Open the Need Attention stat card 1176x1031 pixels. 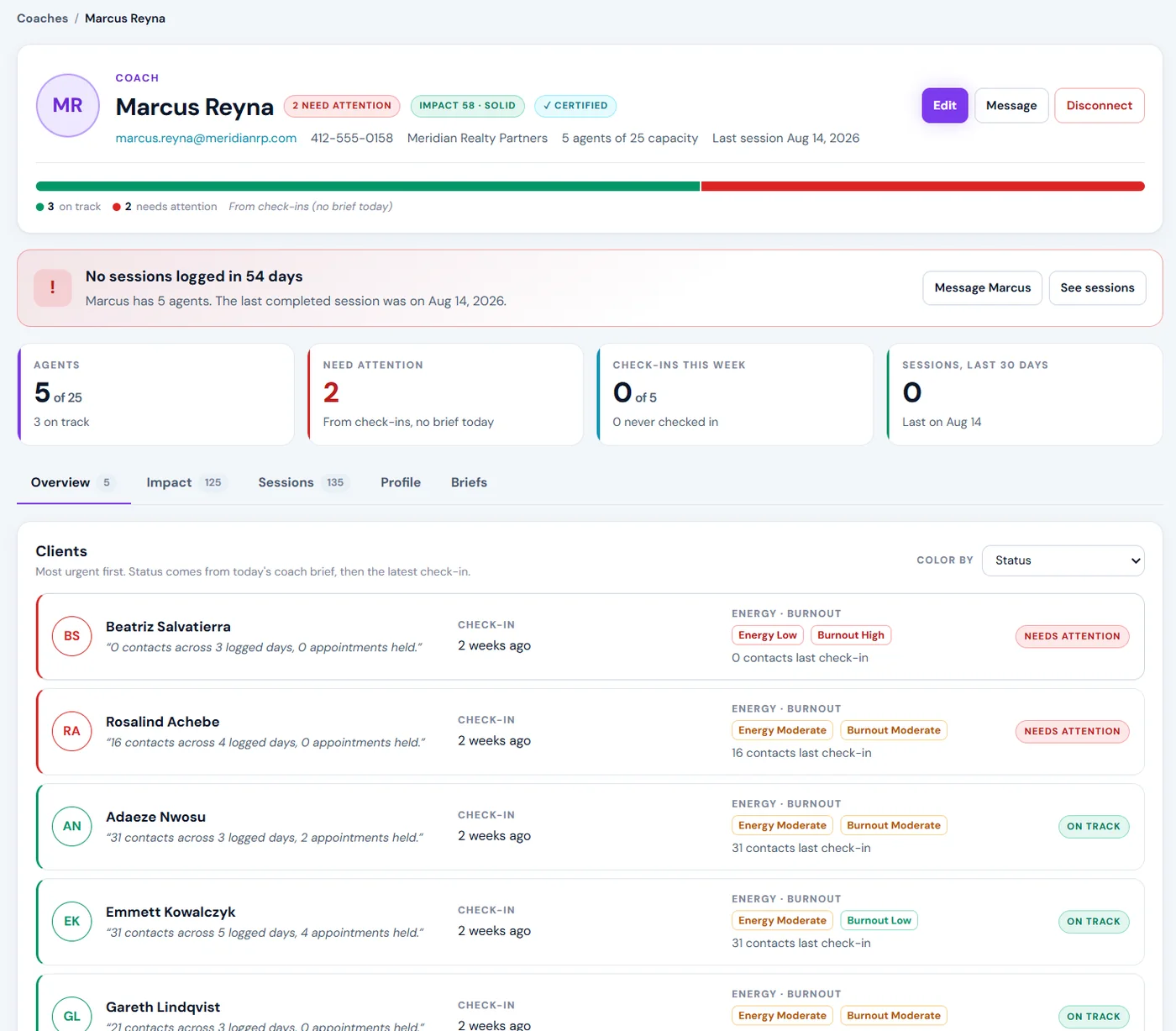[445, 394]
